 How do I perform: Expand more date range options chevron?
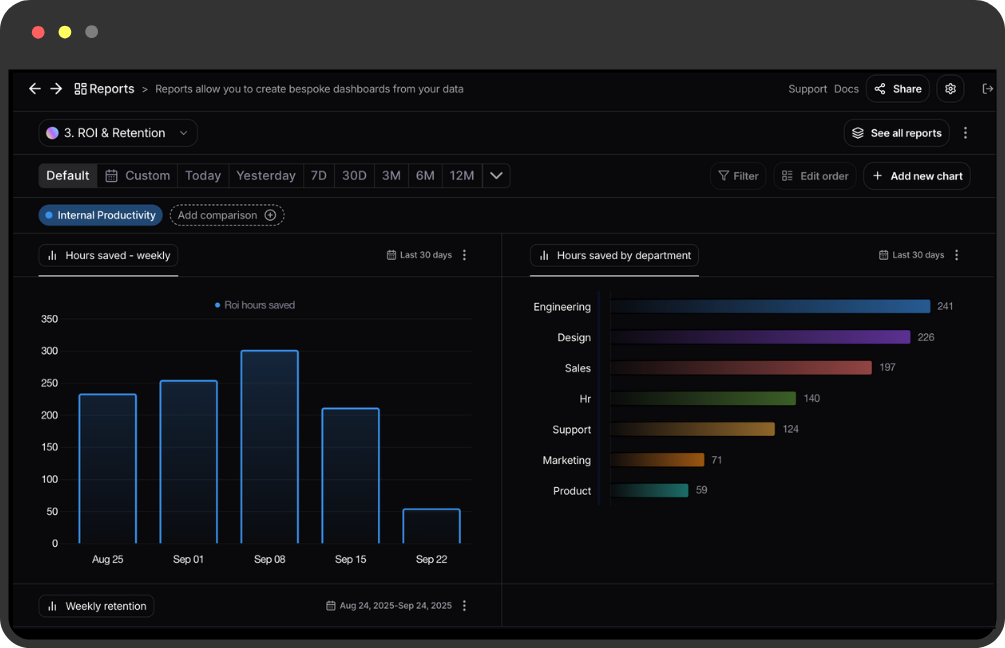[496, 176]
